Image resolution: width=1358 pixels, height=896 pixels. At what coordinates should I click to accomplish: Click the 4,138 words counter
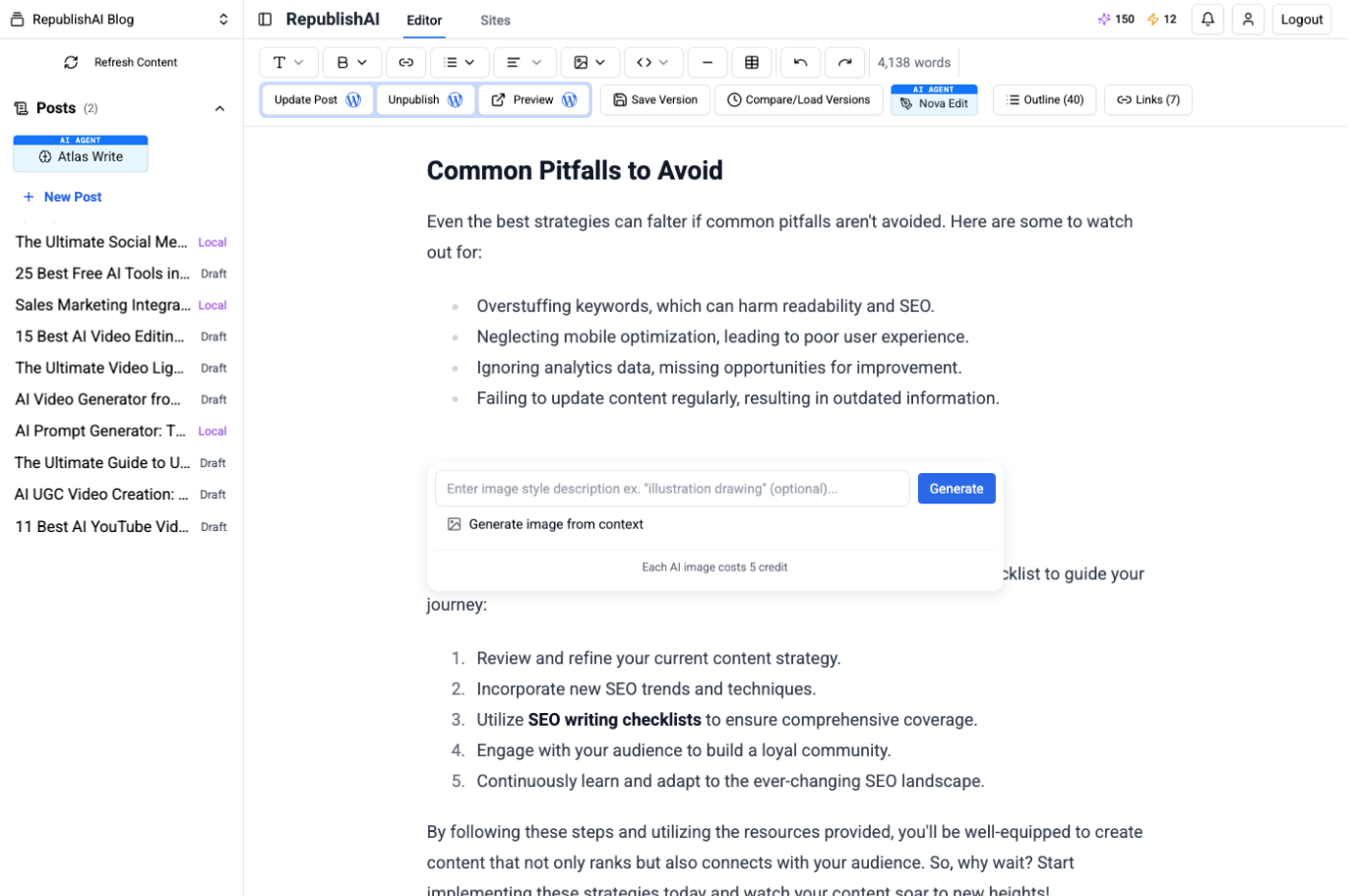pos(914,62)
